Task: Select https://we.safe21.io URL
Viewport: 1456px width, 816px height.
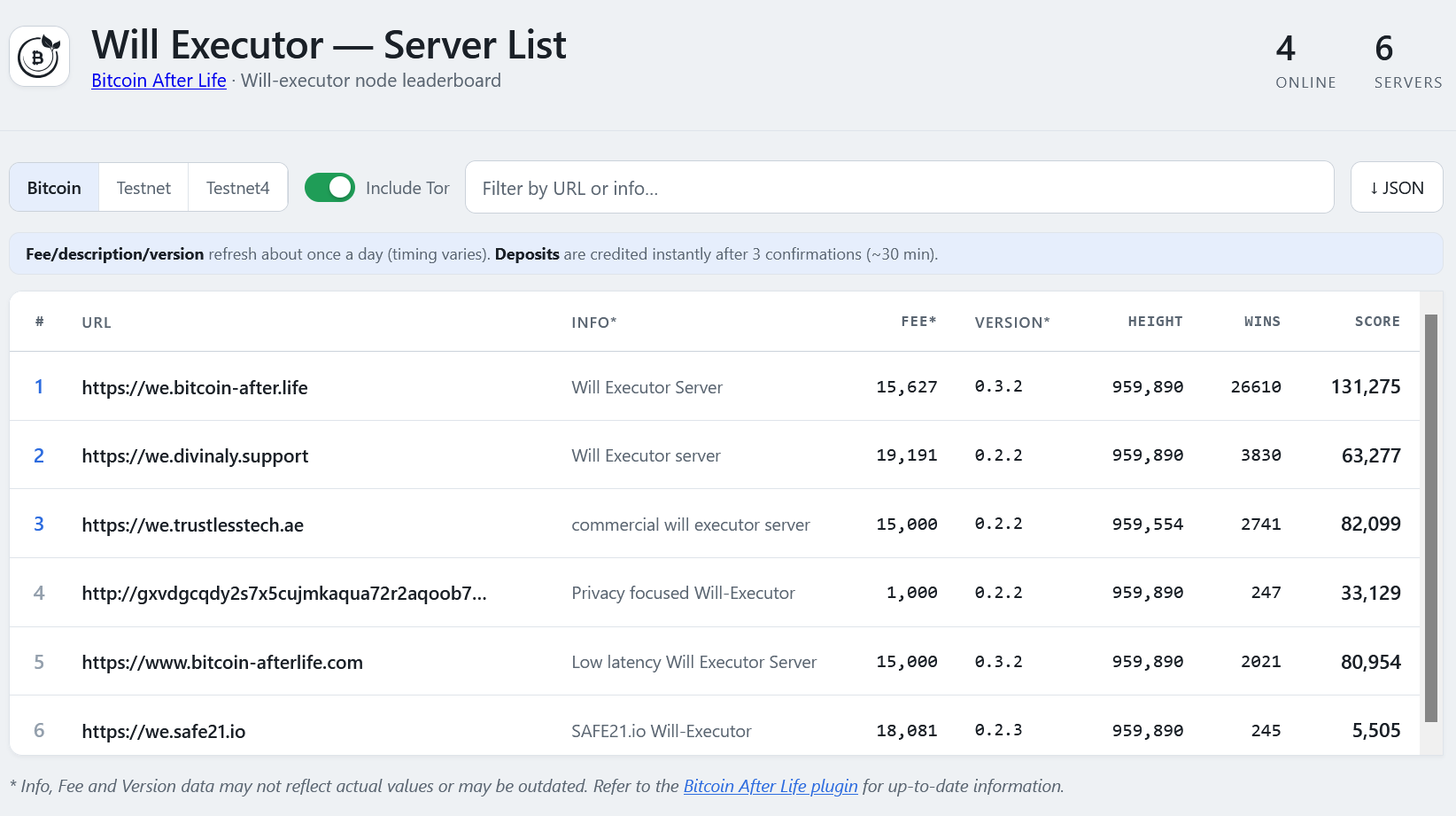Action: coord(163,732)
